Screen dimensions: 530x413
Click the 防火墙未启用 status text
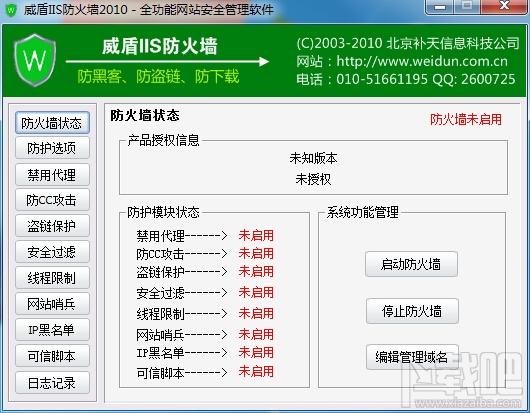click(466, 119)
